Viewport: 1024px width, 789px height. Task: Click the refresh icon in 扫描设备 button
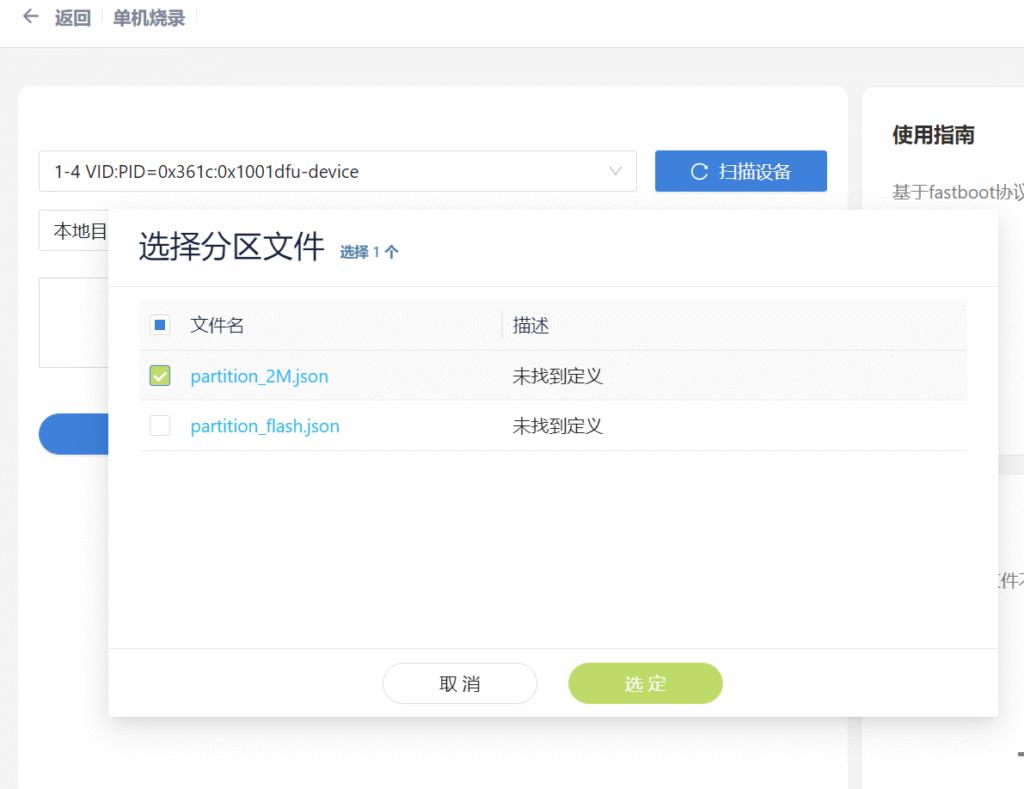tap(700, 171)
